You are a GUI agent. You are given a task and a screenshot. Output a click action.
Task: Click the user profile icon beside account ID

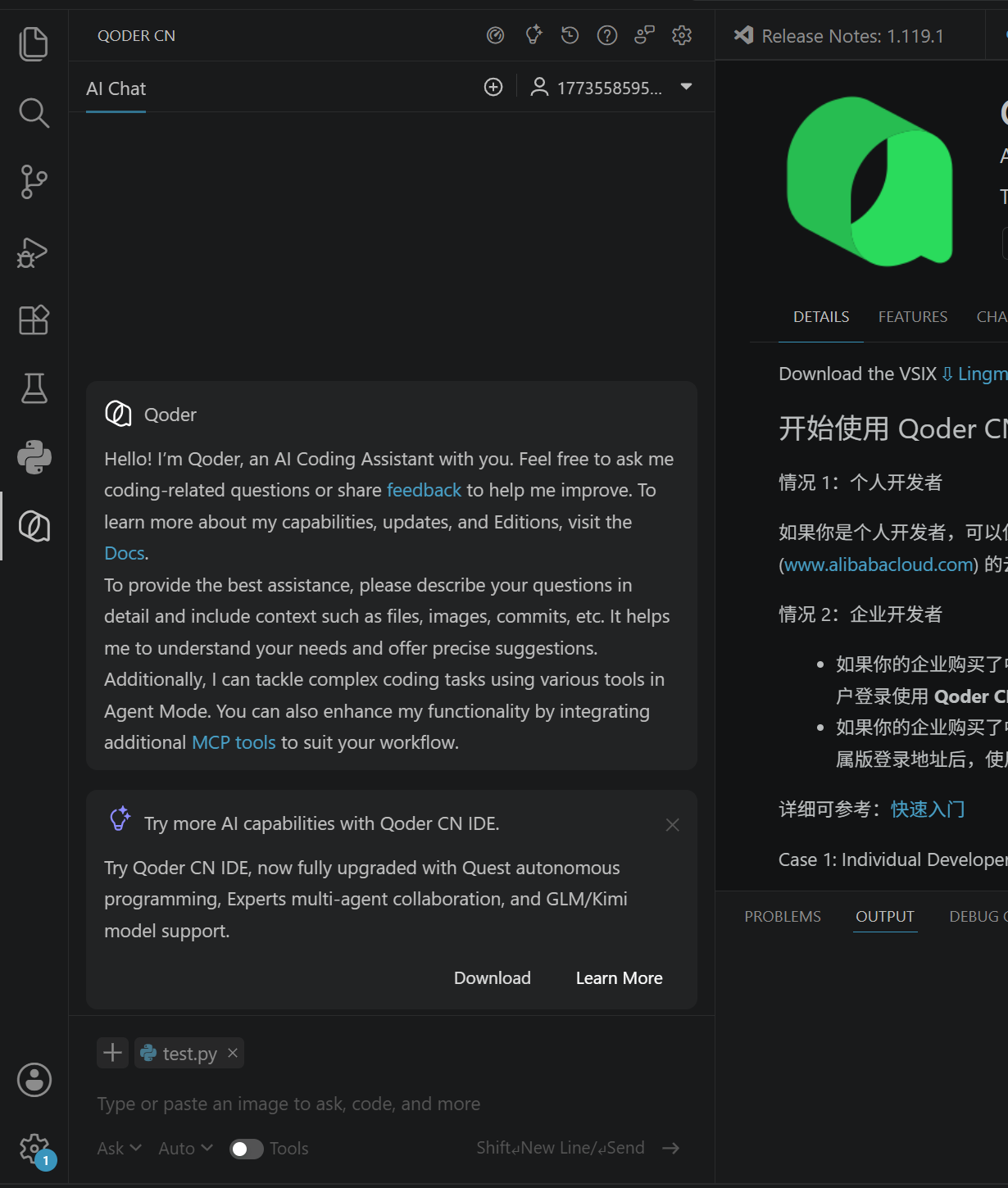point(539,87)
